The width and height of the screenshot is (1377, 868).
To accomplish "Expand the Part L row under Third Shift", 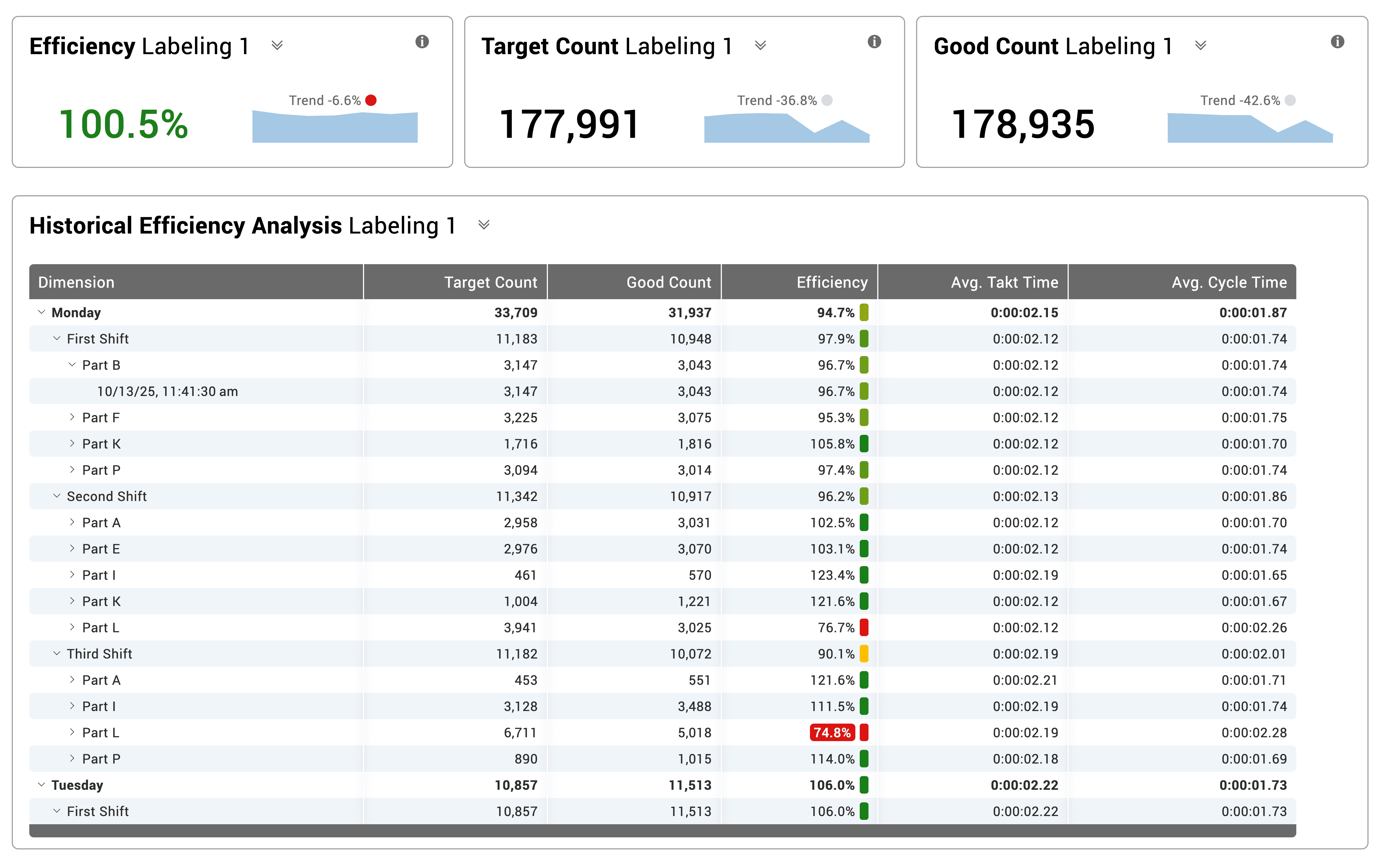I will (72, 732).
